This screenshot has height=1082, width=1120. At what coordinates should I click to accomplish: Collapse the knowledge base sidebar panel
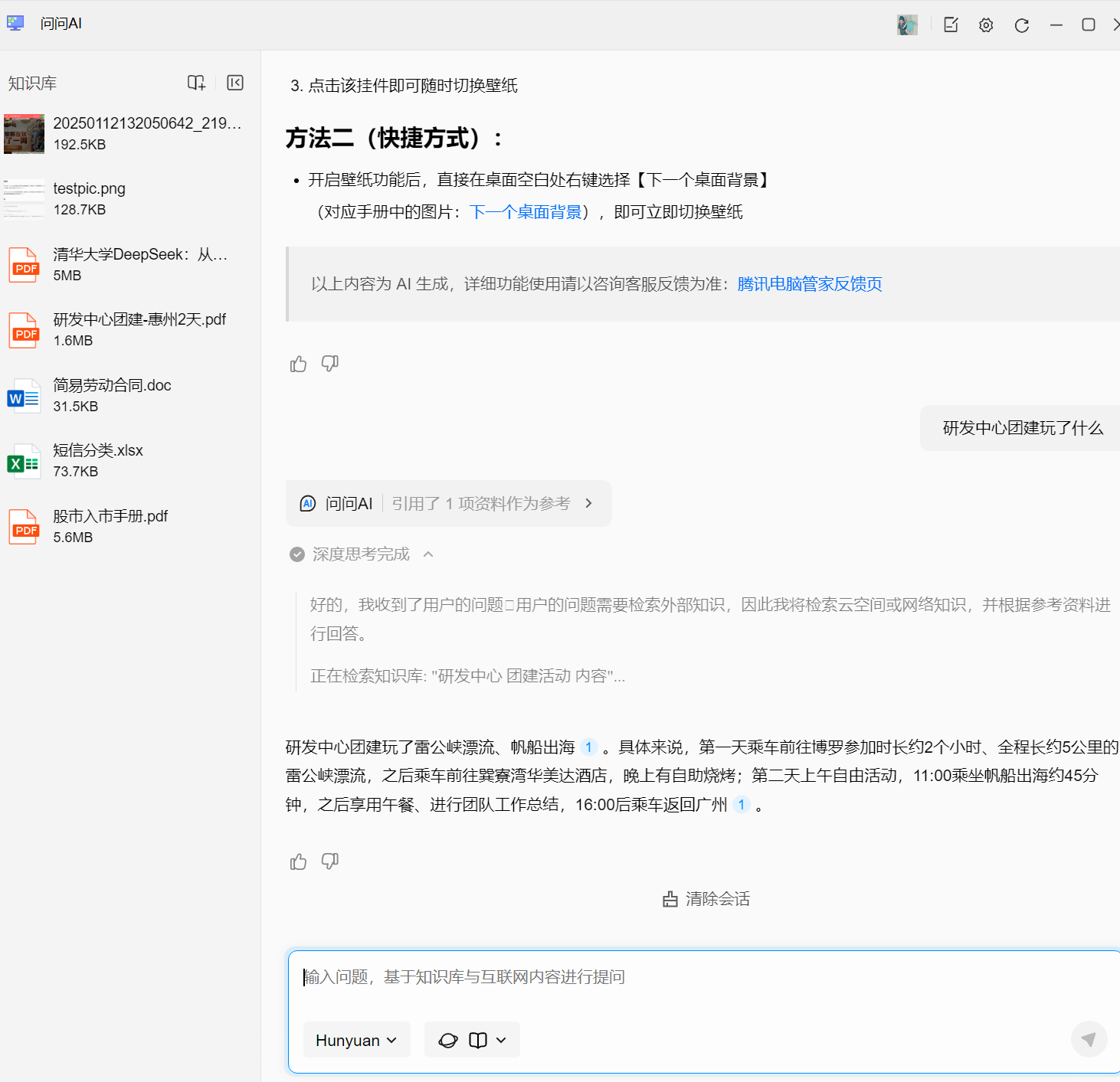click(234, 82)
